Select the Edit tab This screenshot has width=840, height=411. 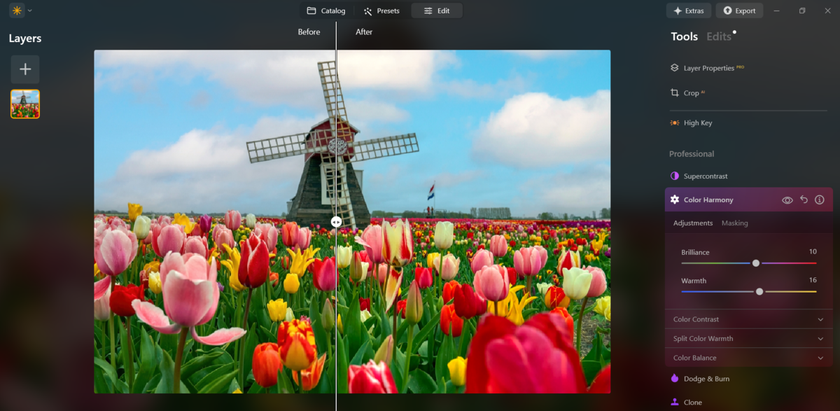[x=437, y=11]
